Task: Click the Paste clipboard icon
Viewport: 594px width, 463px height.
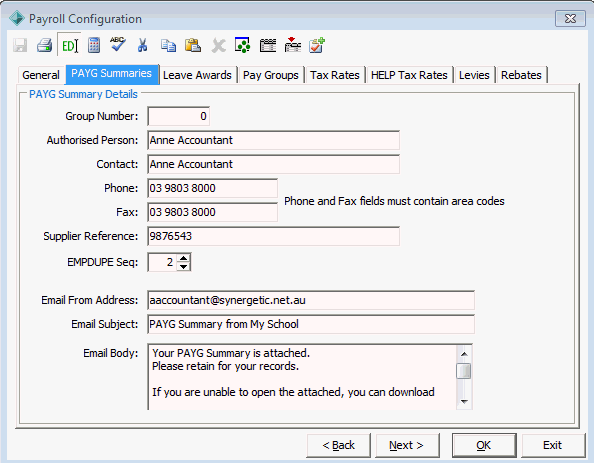Action: coord(193,45)
